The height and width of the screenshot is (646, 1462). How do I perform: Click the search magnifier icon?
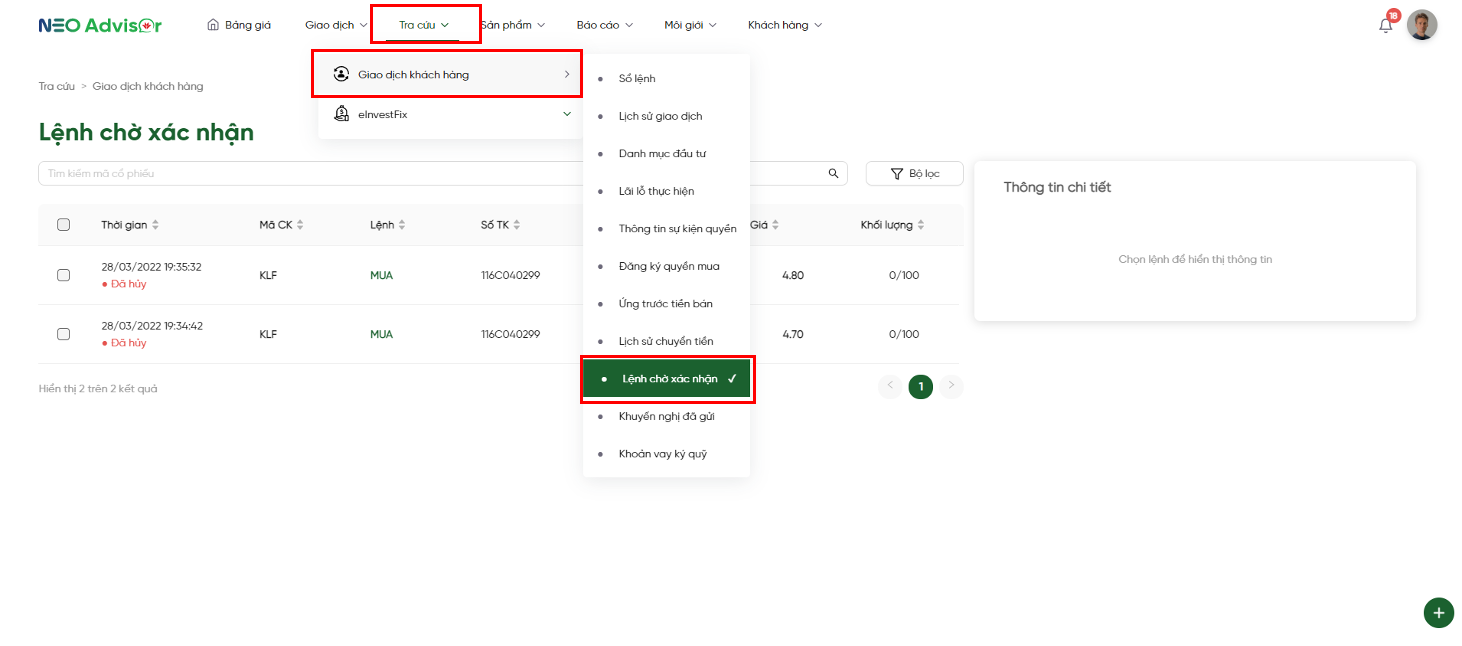pyautogui.click(x=833, y=174)
